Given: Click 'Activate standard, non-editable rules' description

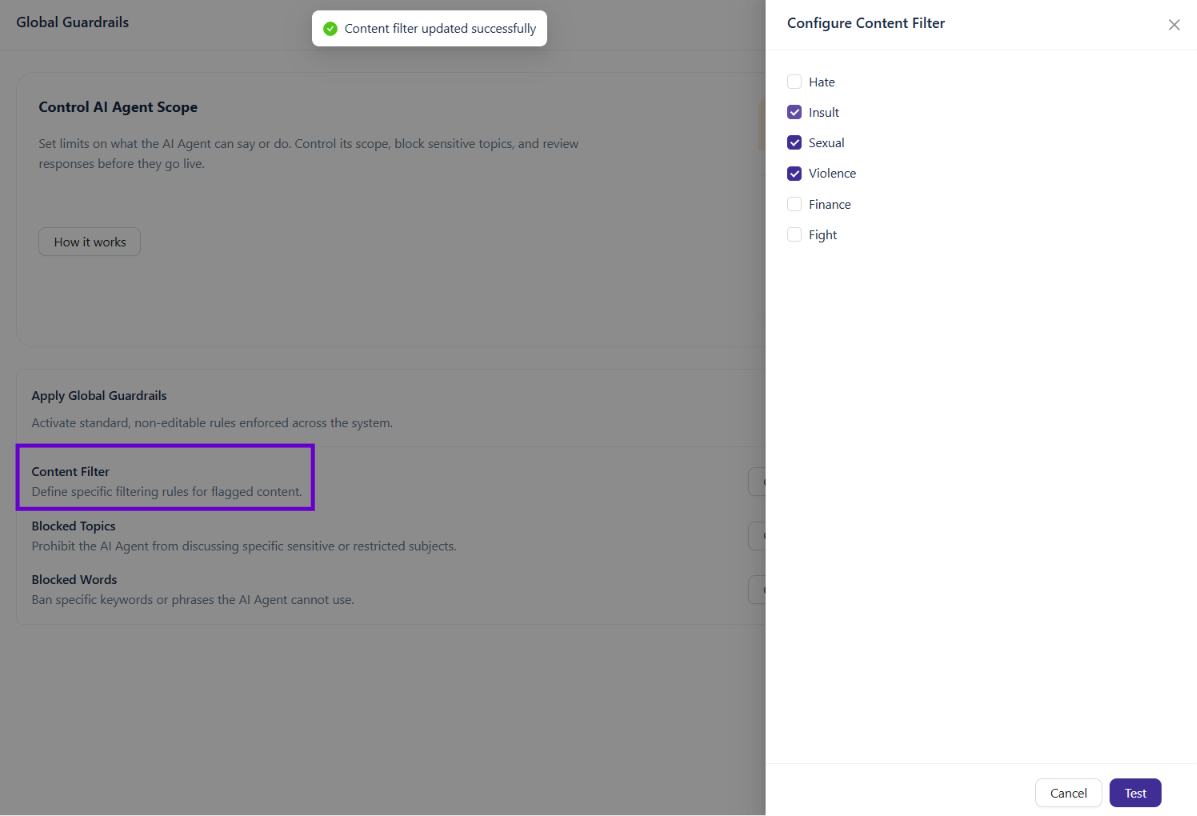Looking at the screenshot, I should click(211, 423).
